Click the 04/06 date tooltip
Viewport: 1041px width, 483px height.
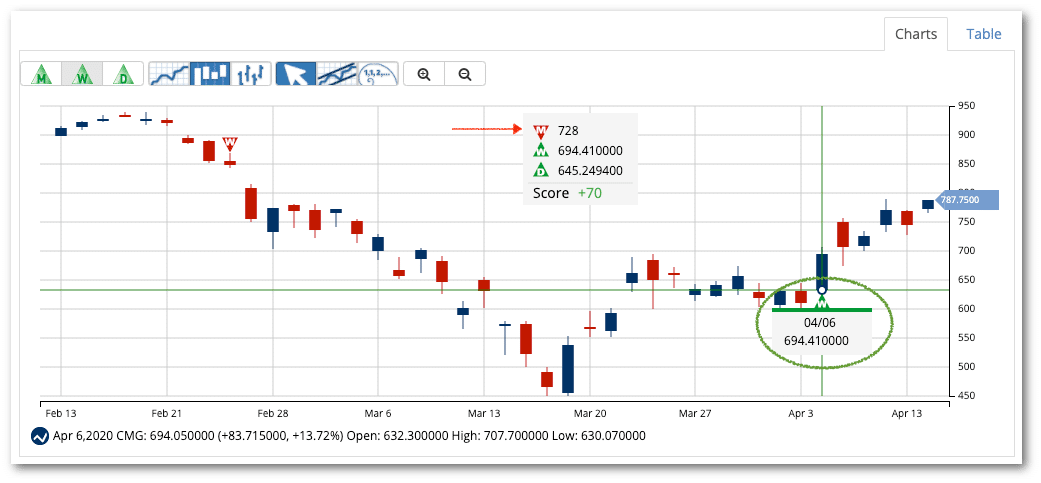click(822, 323)
